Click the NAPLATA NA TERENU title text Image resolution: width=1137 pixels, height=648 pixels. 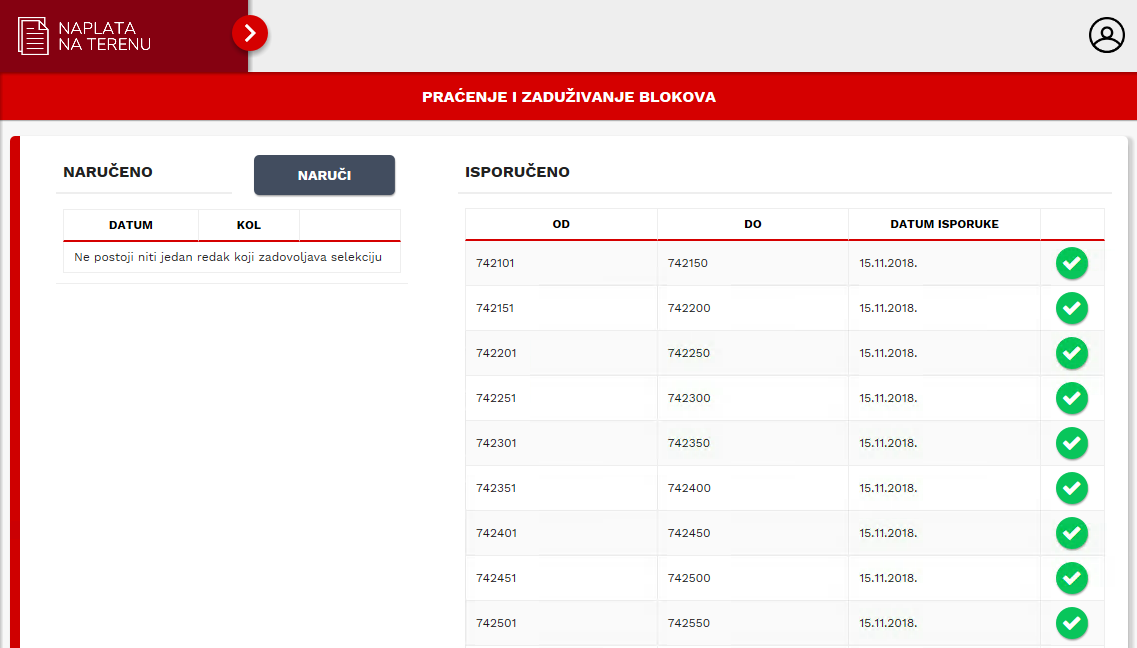point(105,36)
